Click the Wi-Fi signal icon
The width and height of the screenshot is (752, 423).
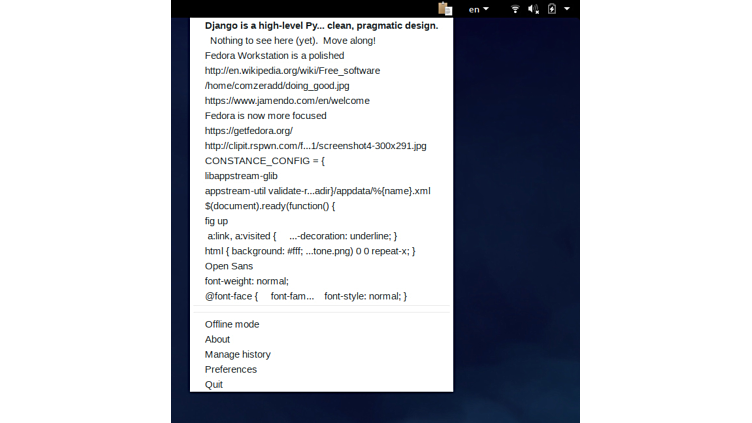(515, 9)
